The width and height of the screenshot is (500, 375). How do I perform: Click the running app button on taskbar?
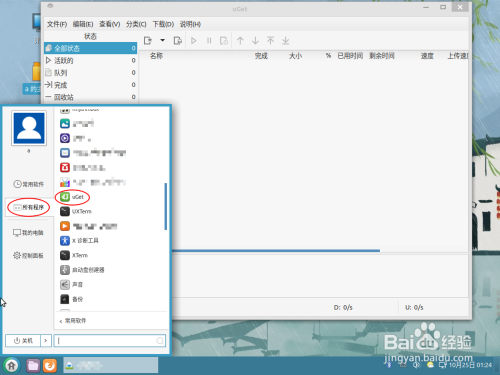111,365
